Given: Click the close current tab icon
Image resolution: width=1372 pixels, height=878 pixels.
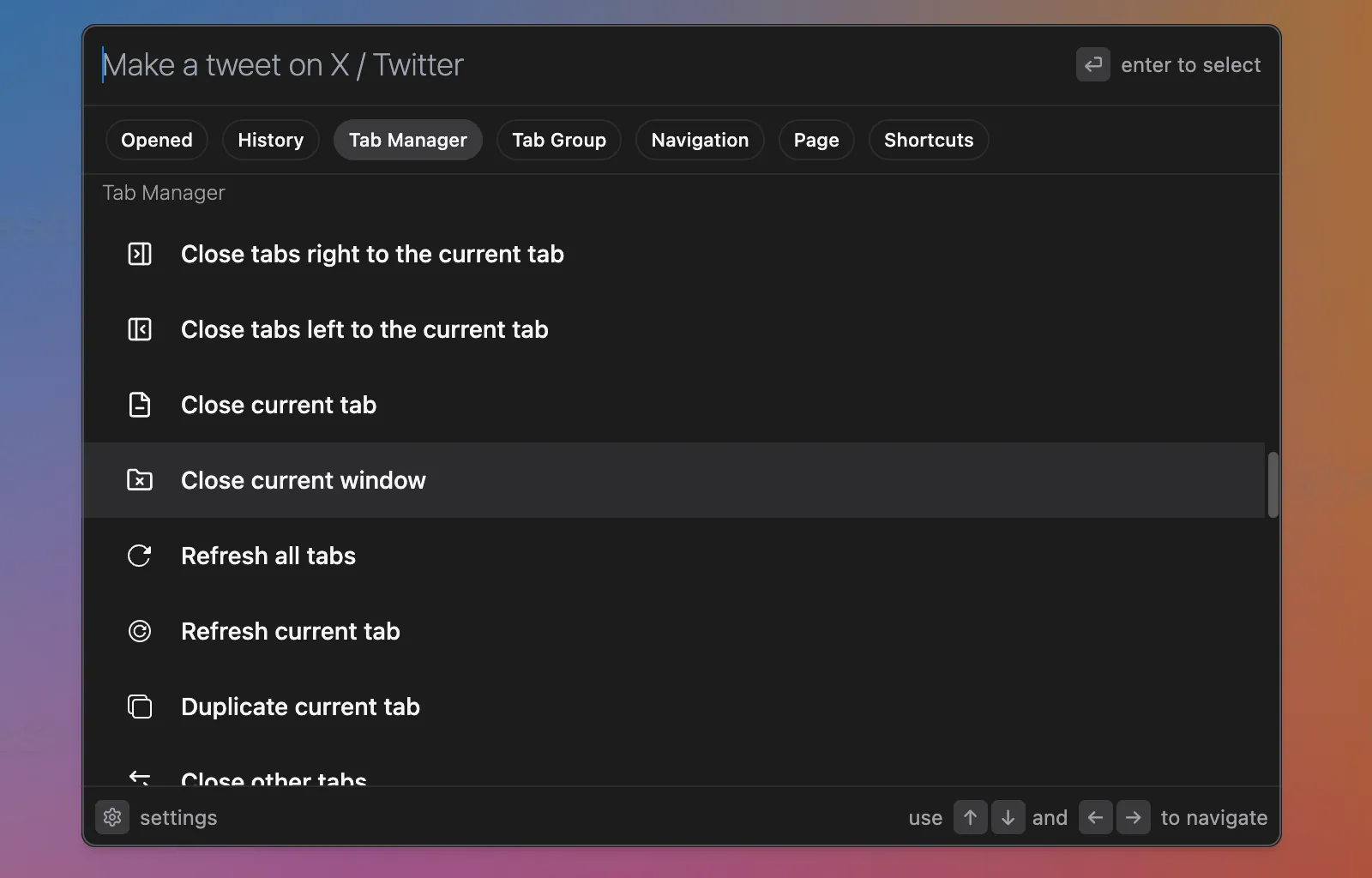Looking at the screenshot, I should (x=140, y=405).
